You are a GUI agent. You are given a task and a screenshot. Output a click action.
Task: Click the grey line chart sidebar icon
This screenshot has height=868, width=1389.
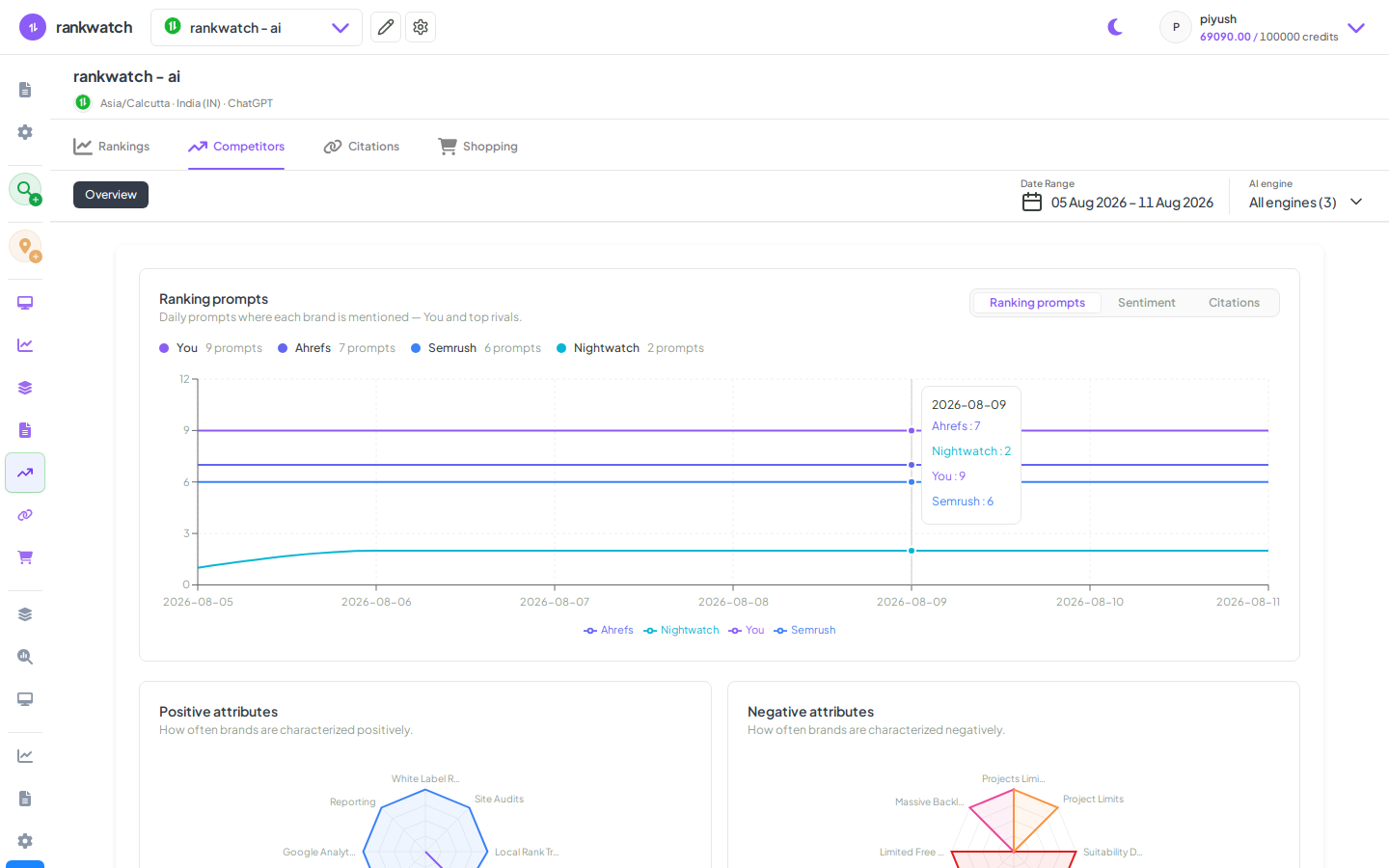pyautogui.click(x=25, y=756)
